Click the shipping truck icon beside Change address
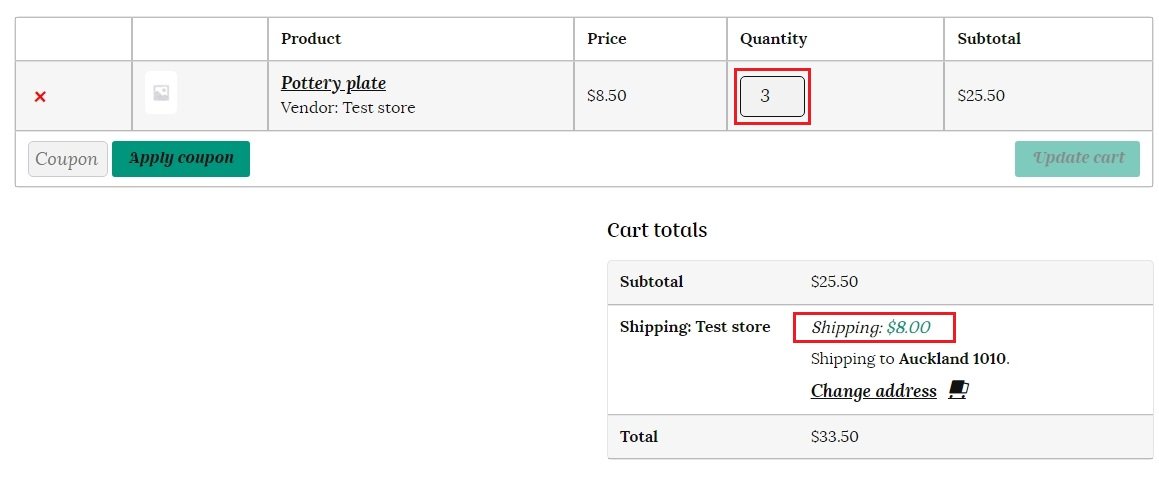1159x477 pixels. tap(958, 390)
